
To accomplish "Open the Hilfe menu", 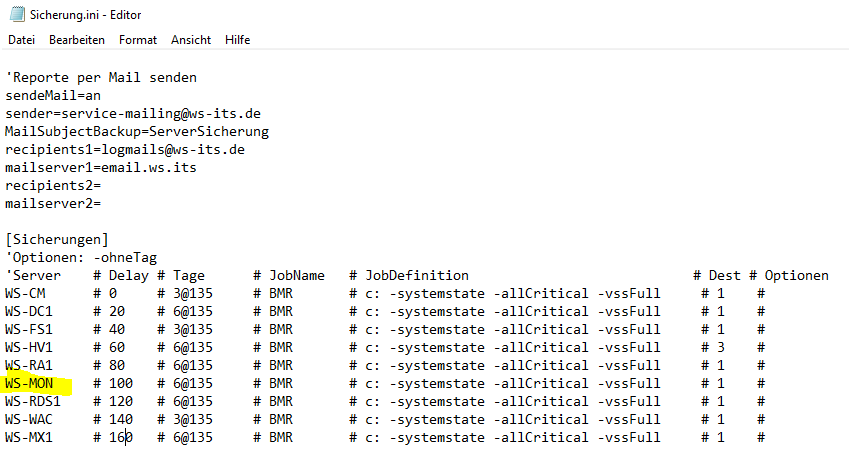I will (238, 40).
